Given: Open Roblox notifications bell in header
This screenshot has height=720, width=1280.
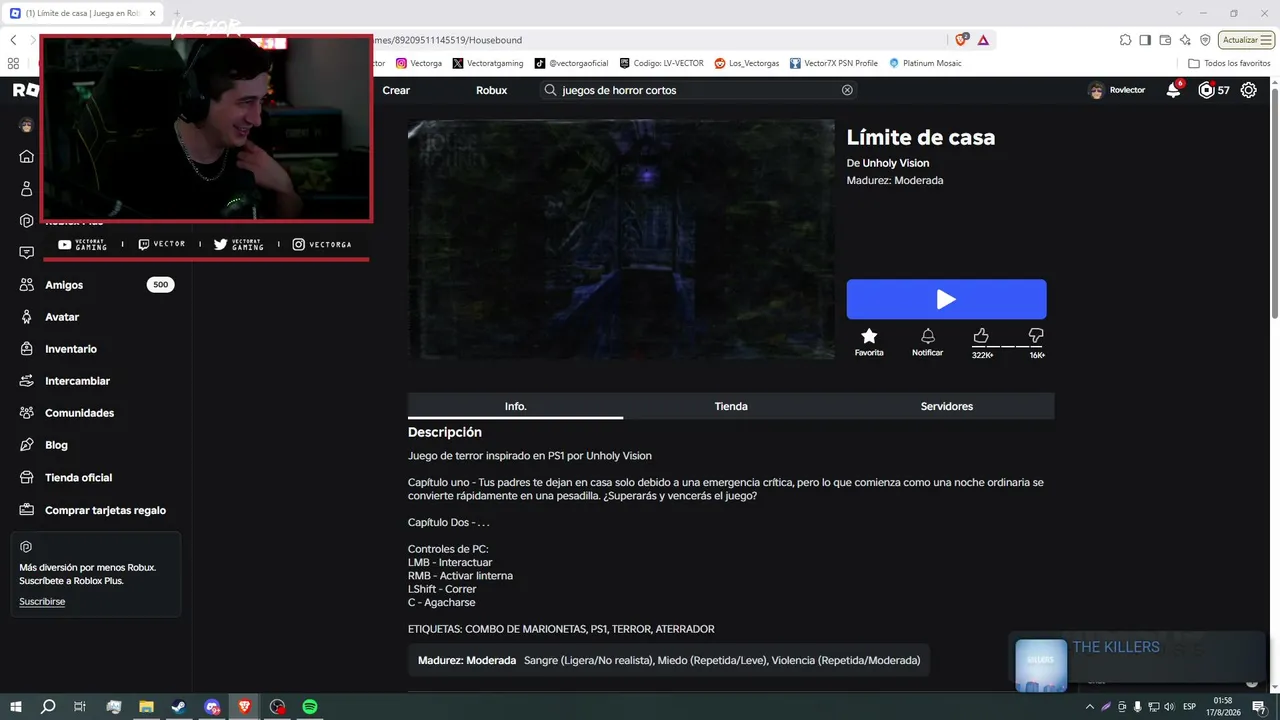Looking at the screenshot, I should click(x=1173, y=90).
